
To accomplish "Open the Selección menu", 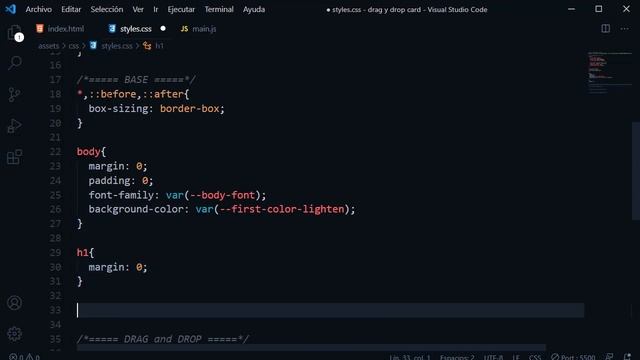I will (x=107, y=9).
